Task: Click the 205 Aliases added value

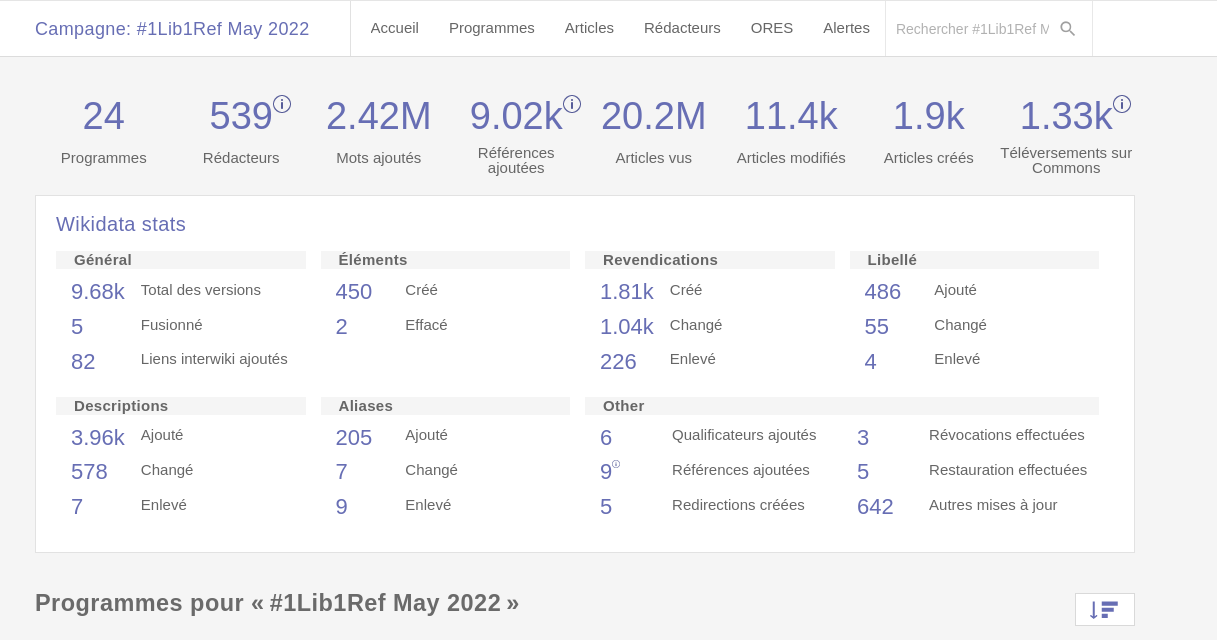Action: pos(354,438)
